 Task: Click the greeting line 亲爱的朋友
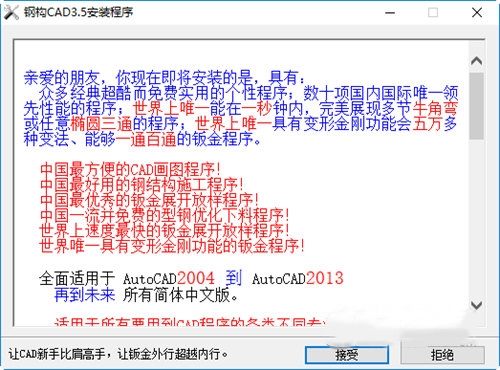(x=61, y=78)
